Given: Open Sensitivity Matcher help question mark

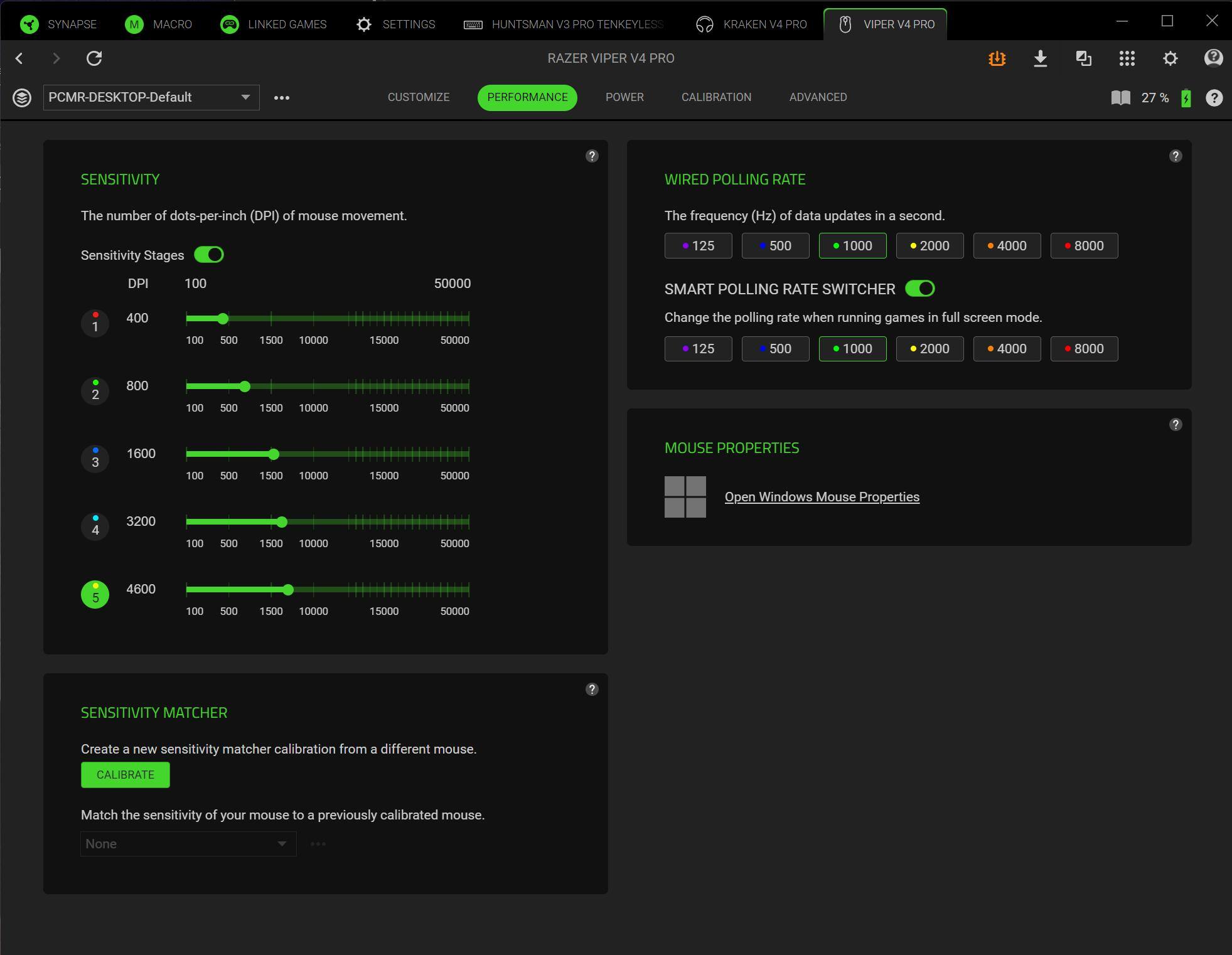Looking at the screenshot, I should point(592,690).
